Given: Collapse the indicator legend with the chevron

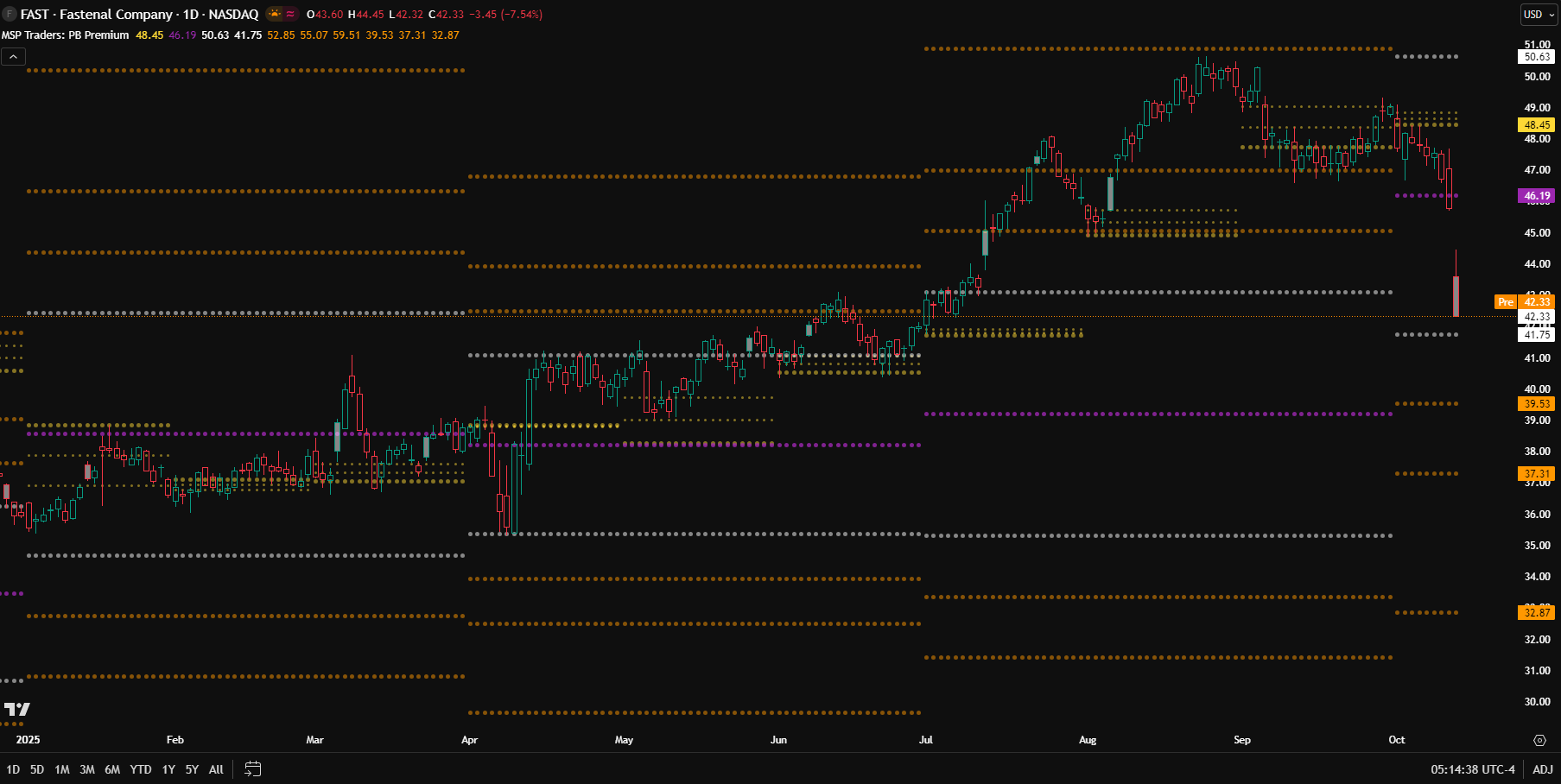Looking at the screenshot, I should coord(13,57).
